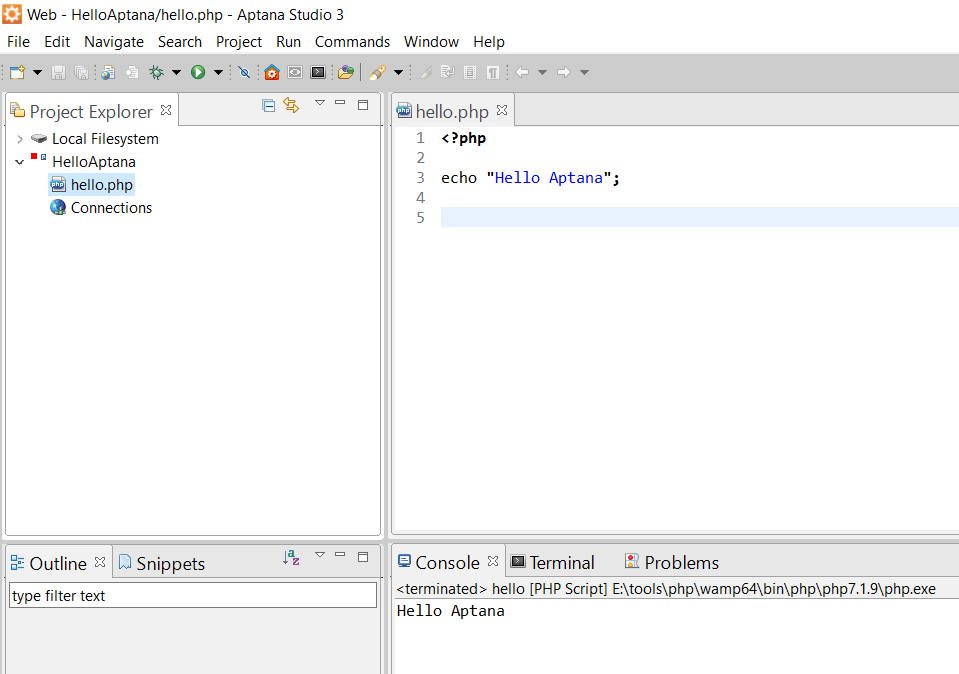
Task: Toggle Link with Editor in Project Explorer
Action: pos(291,106)
